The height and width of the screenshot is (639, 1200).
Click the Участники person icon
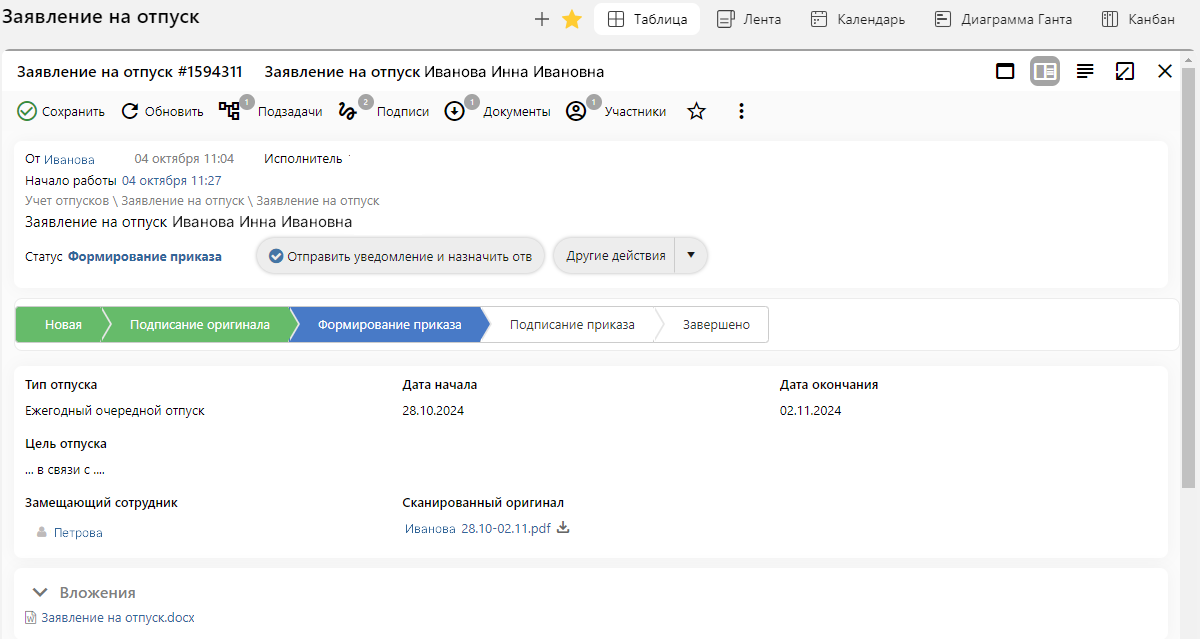click(576, 111)
